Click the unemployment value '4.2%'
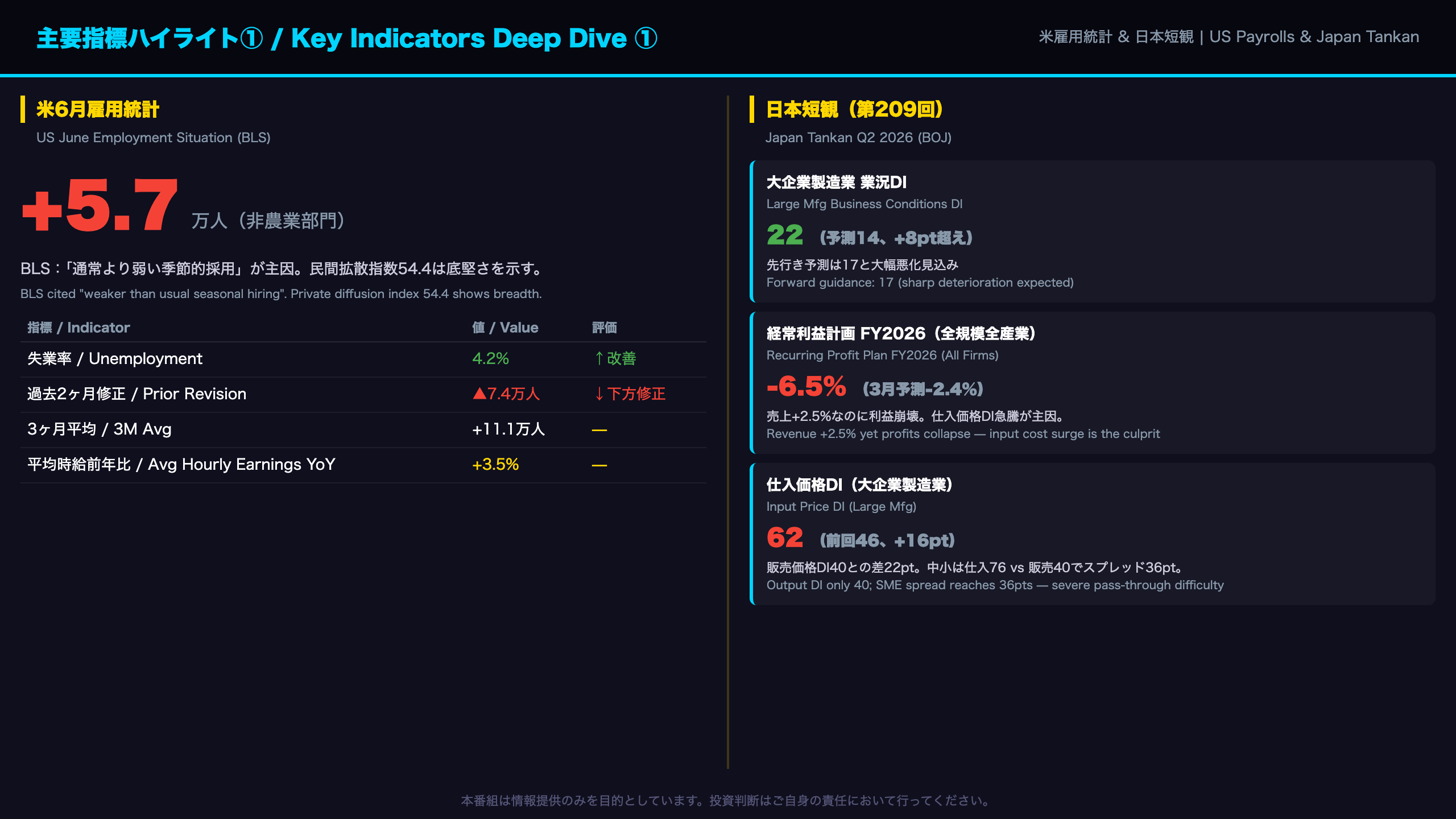 click(490, 359)
